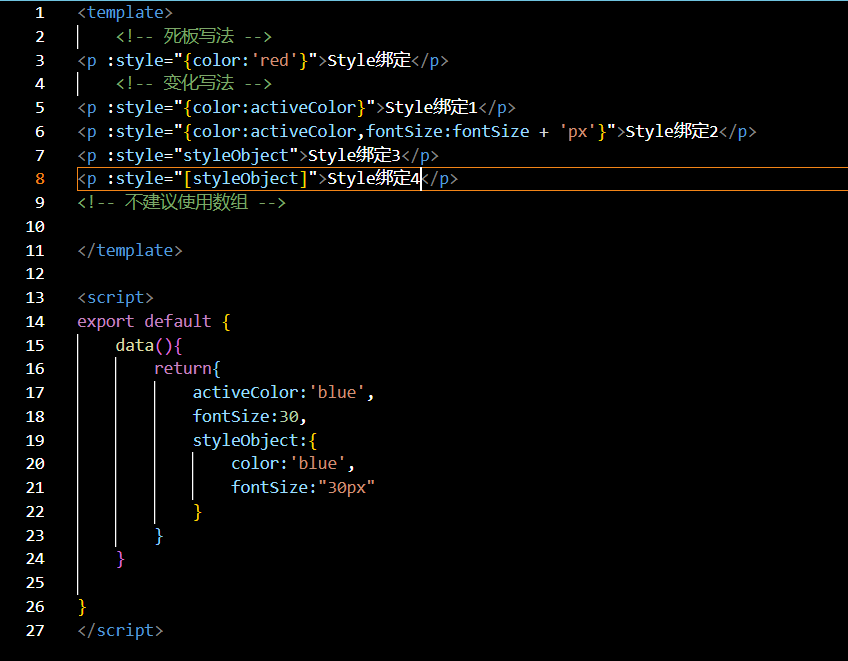848x661 pixels.
Task: Click 'return{' on line 16
Action: (187, 369)
